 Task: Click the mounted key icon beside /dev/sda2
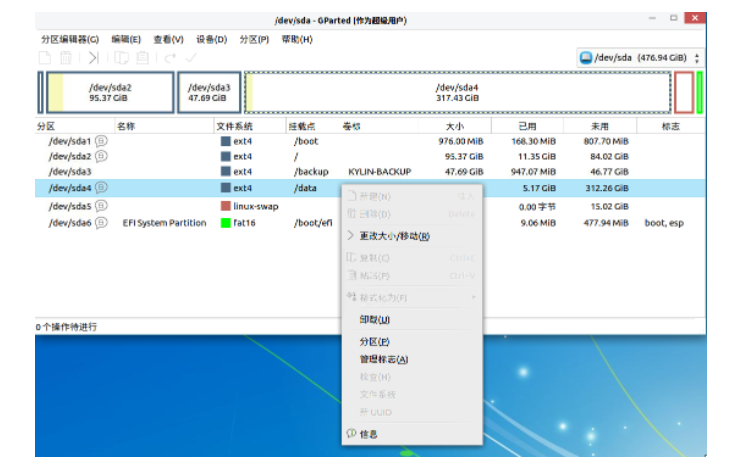101,156
